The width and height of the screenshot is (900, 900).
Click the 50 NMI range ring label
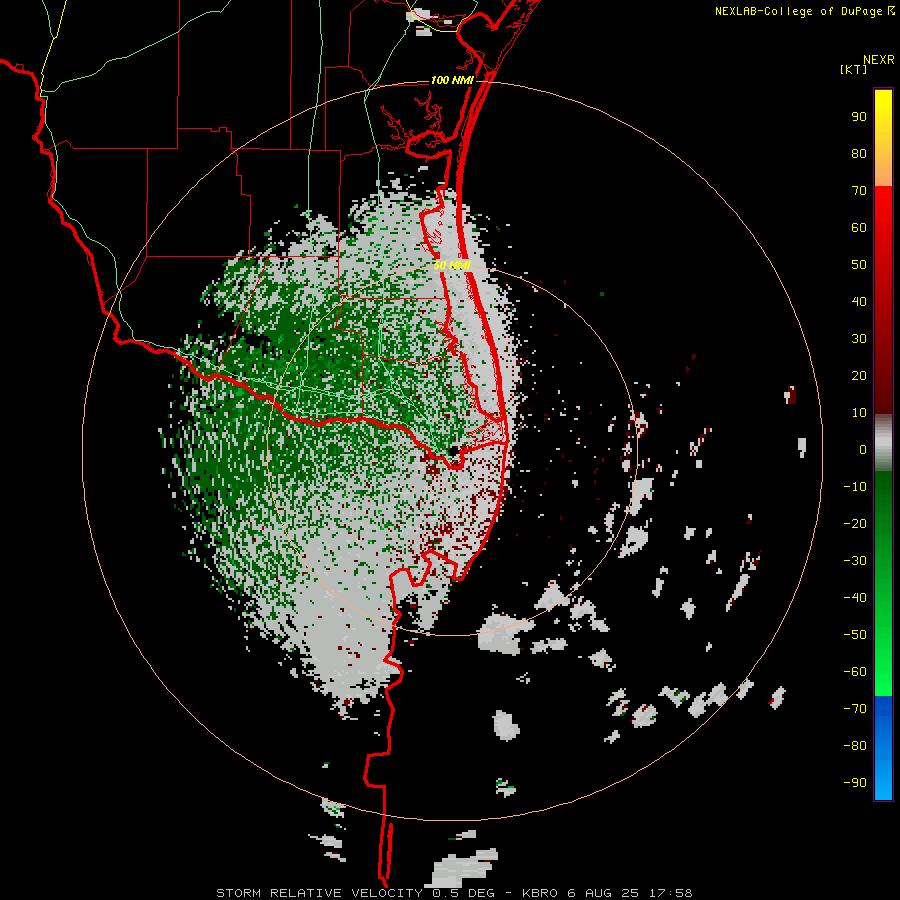452,265
